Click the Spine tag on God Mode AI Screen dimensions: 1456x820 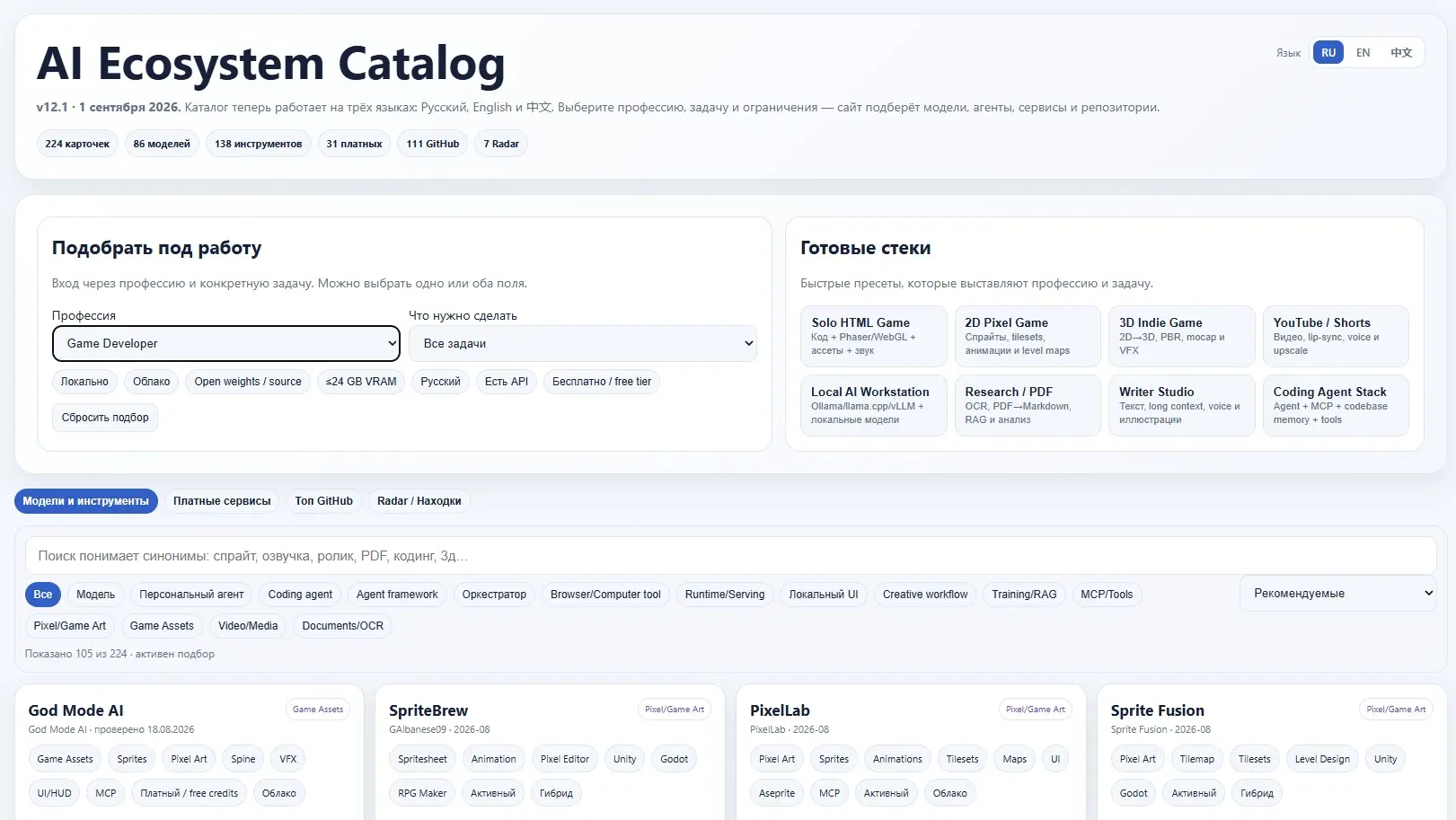click(x=243, y=759)
